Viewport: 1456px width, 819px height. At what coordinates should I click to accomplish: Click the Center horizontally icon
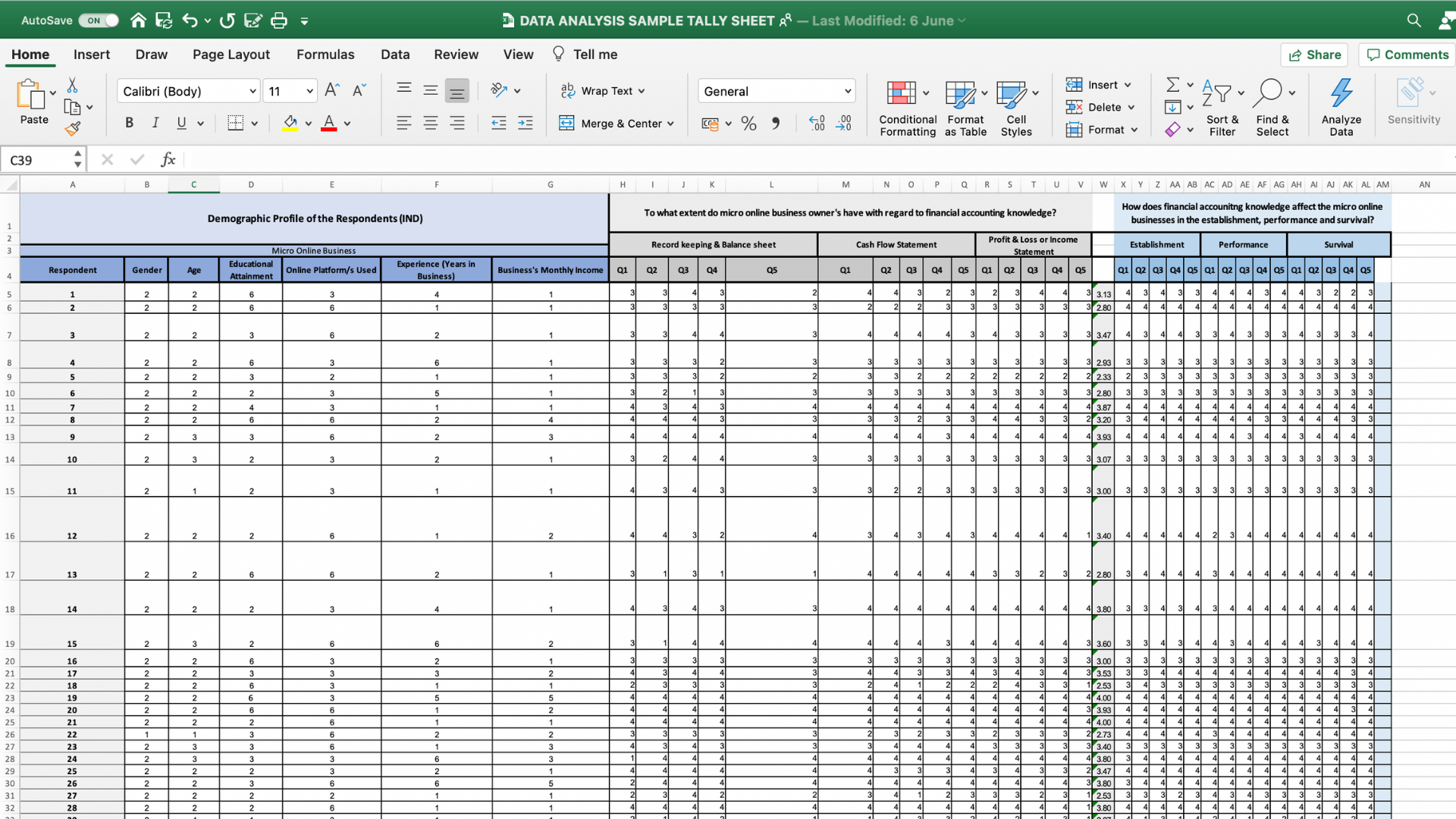pos(431,123)
